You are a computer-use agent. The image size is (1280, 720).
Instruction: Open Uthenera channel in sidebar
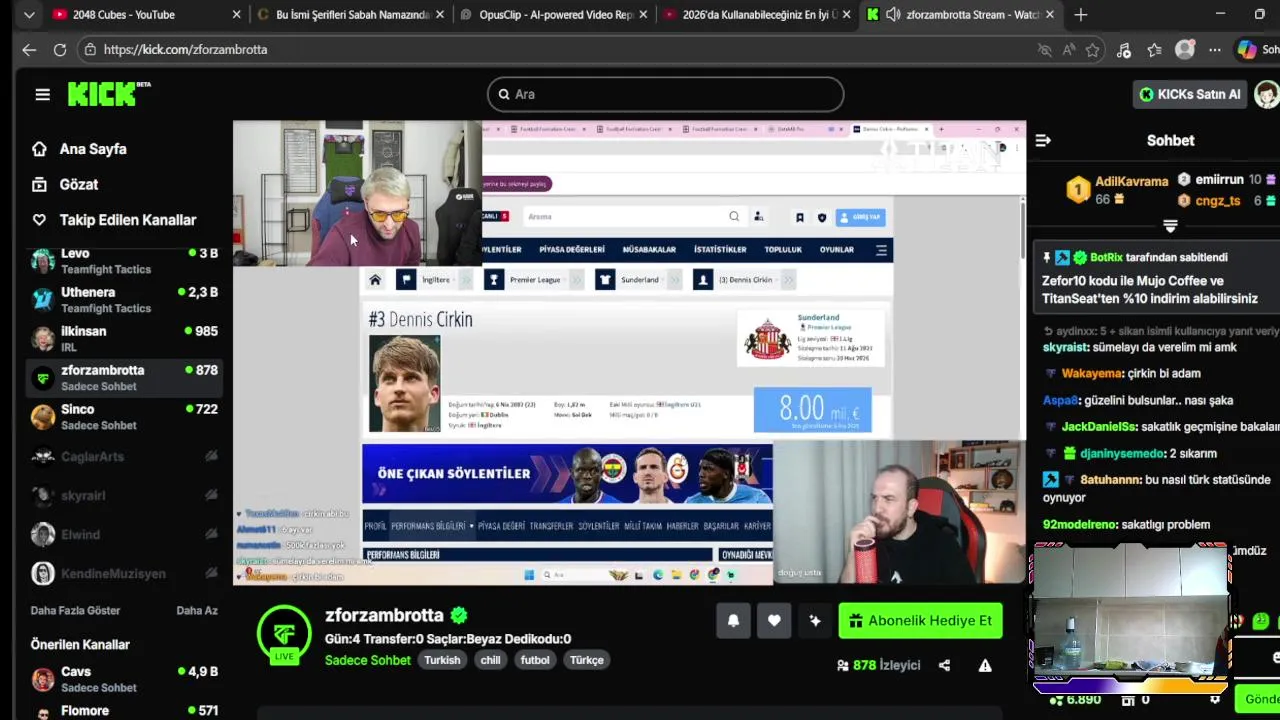[x=125, y=300]
